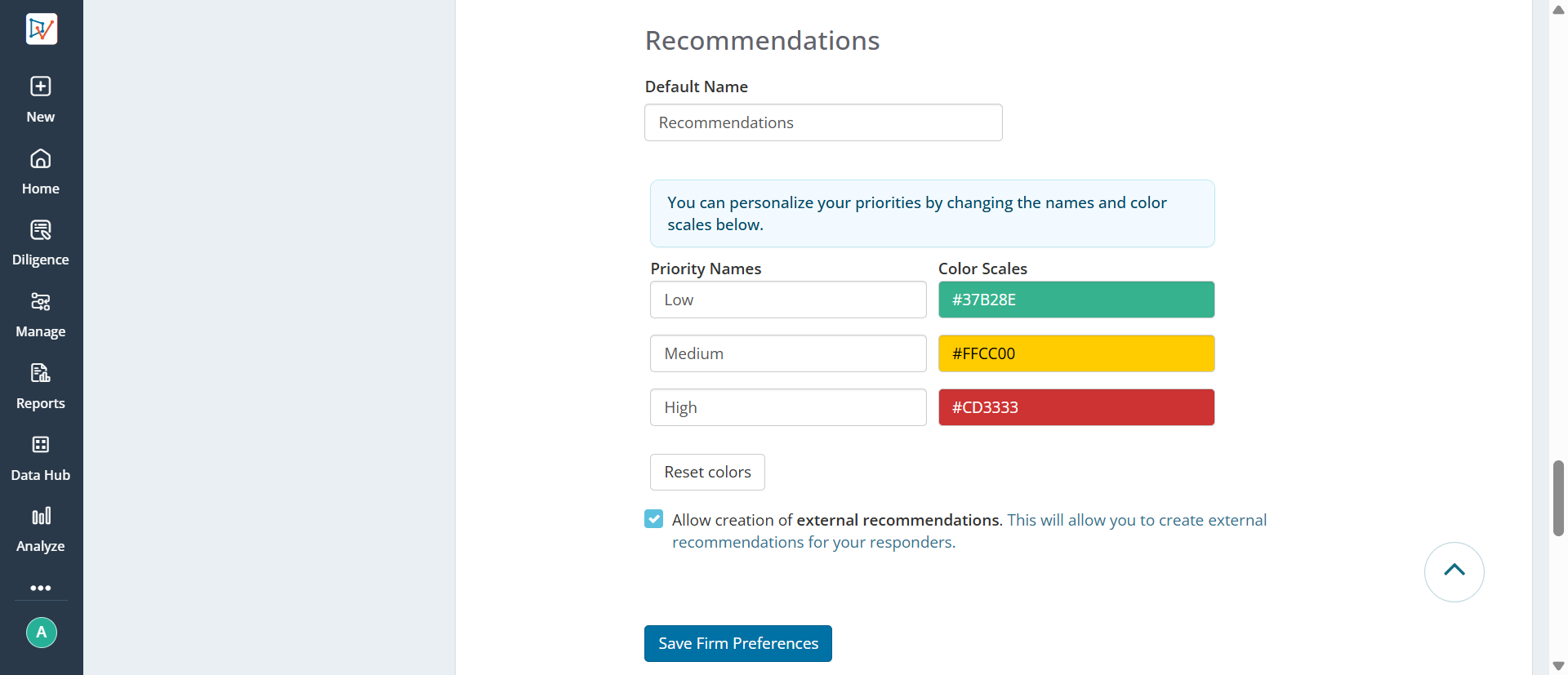
Task: Go to Home in the sidebar
Action: [x=41, y=172]
